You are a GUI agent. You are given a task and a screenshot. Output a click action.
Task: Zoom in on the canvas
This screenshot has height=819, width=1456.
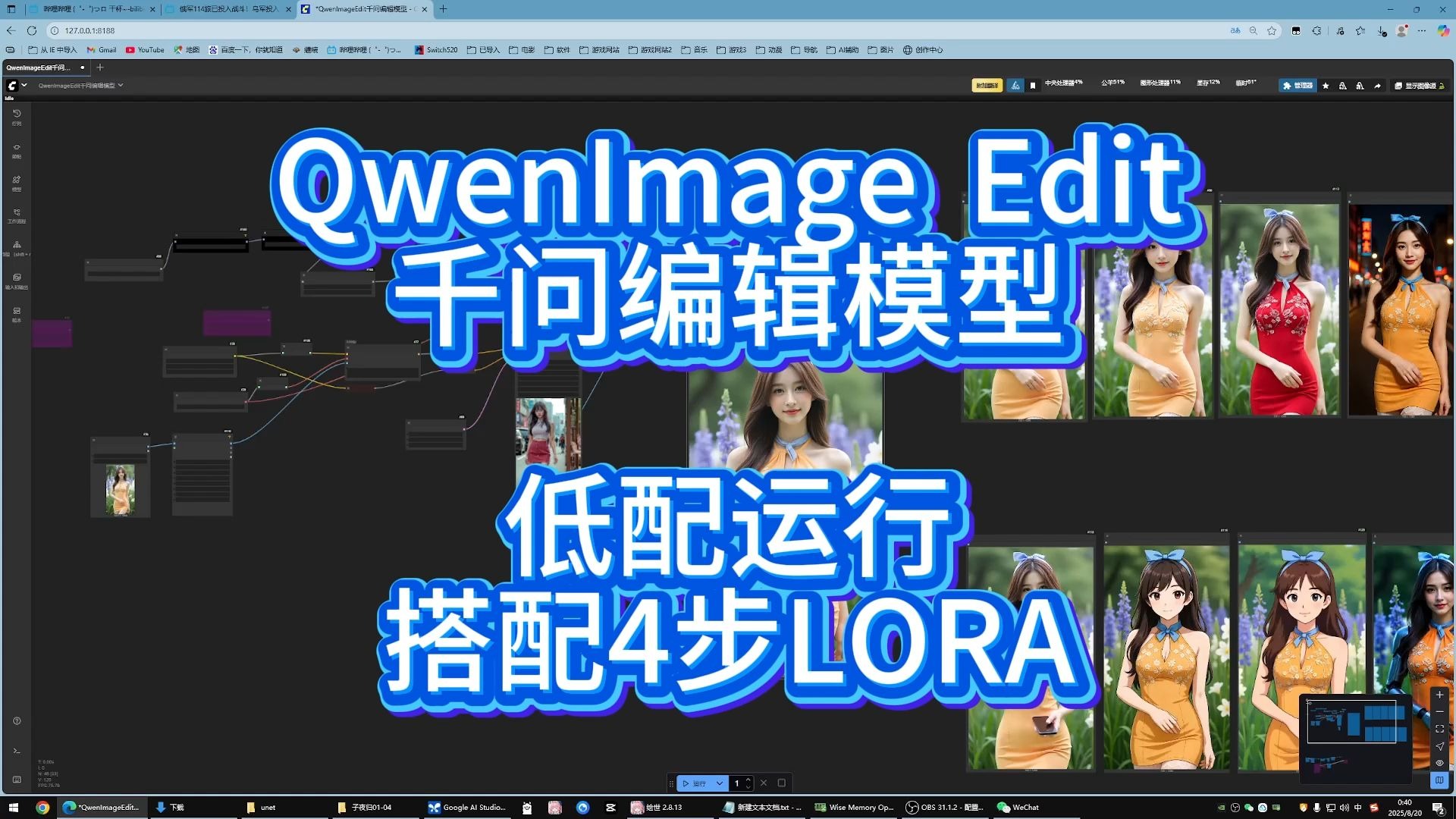(x=1439, y=695)
